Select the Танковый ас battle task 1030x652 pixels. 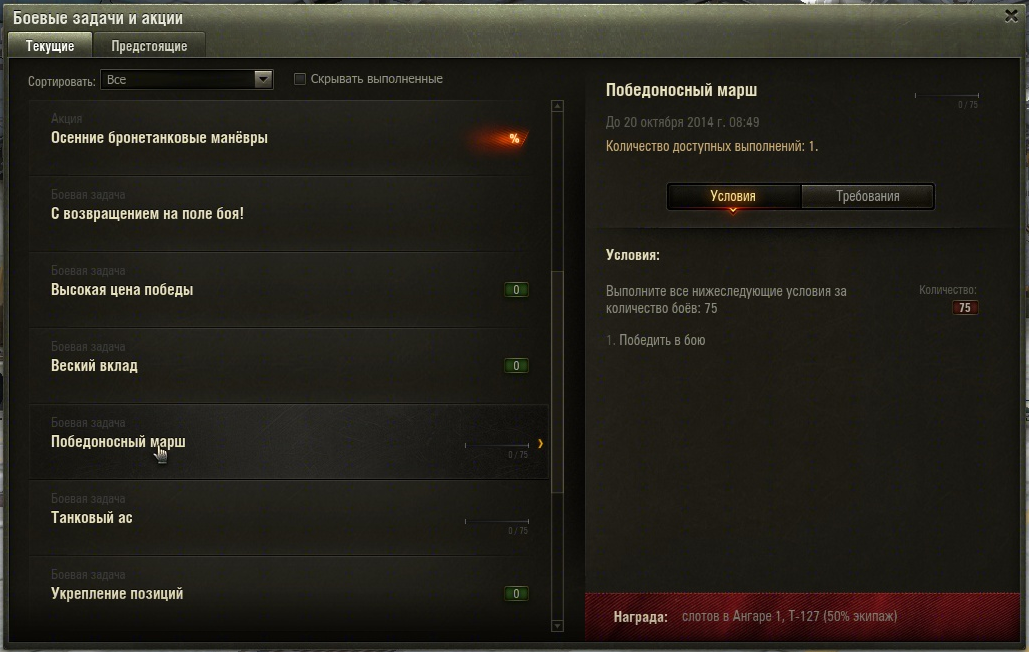tap(288, 518)
